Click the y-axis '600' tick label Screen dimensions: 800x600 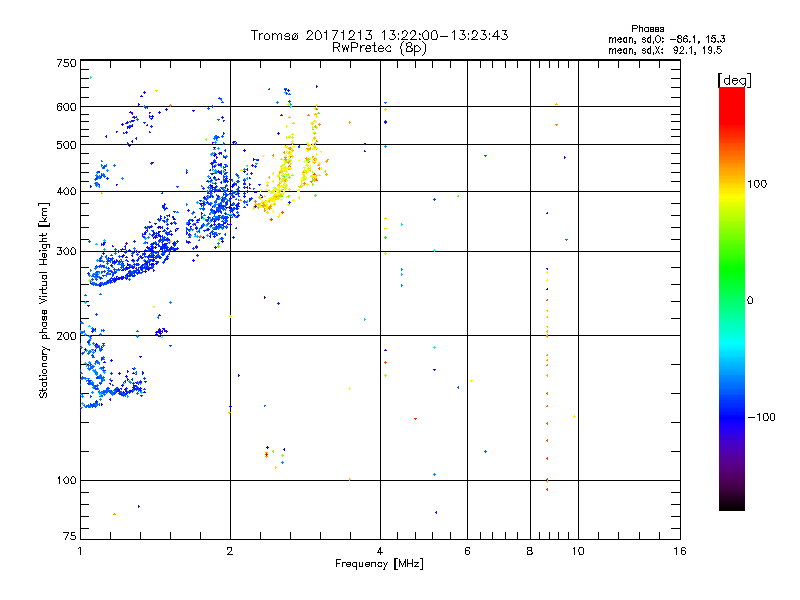pyautogui.click(x=66, y=107)
